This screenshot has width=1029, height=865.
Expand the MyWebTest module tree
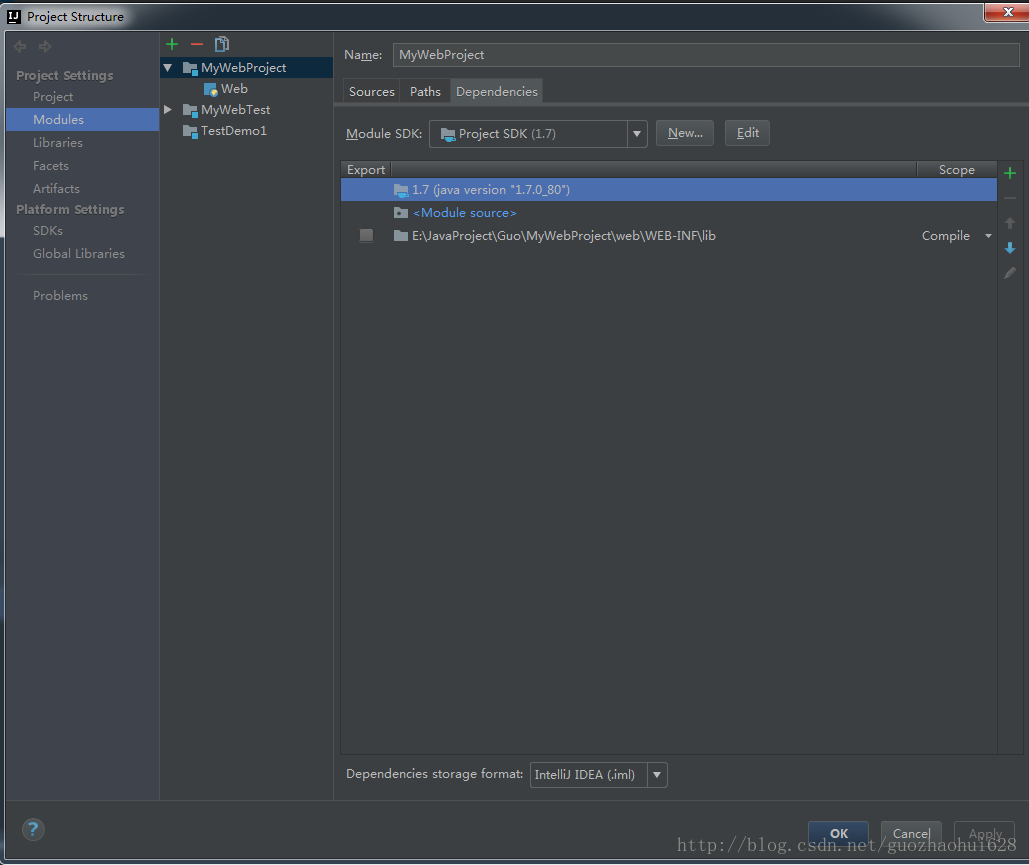(168, 110)
